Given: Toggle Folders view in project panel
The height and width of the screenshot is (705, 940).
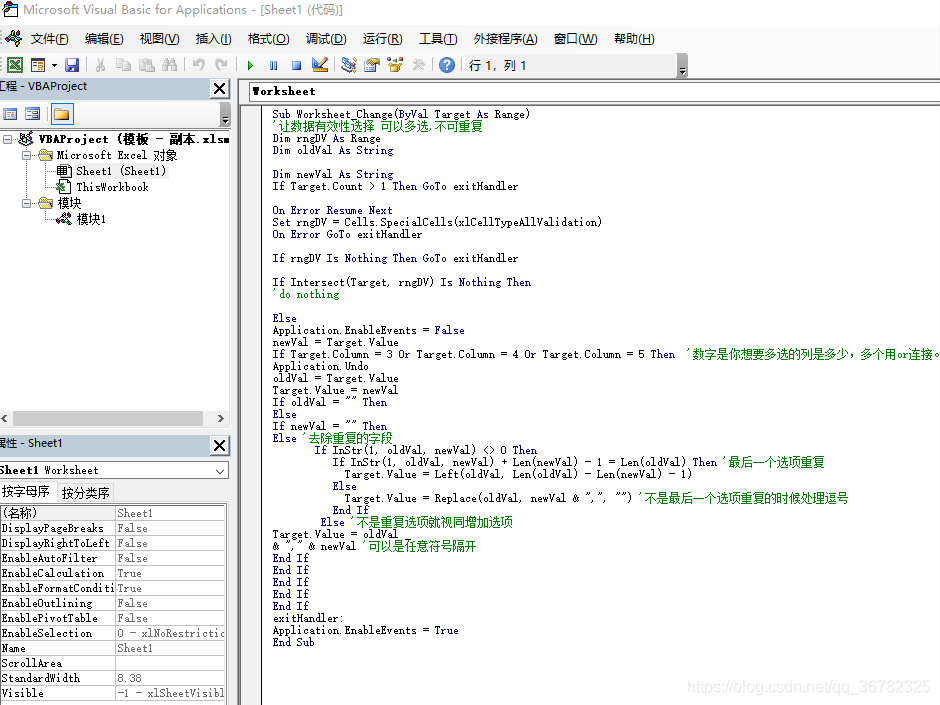Looking at the screenshot, I should click(x=62, y=114).
